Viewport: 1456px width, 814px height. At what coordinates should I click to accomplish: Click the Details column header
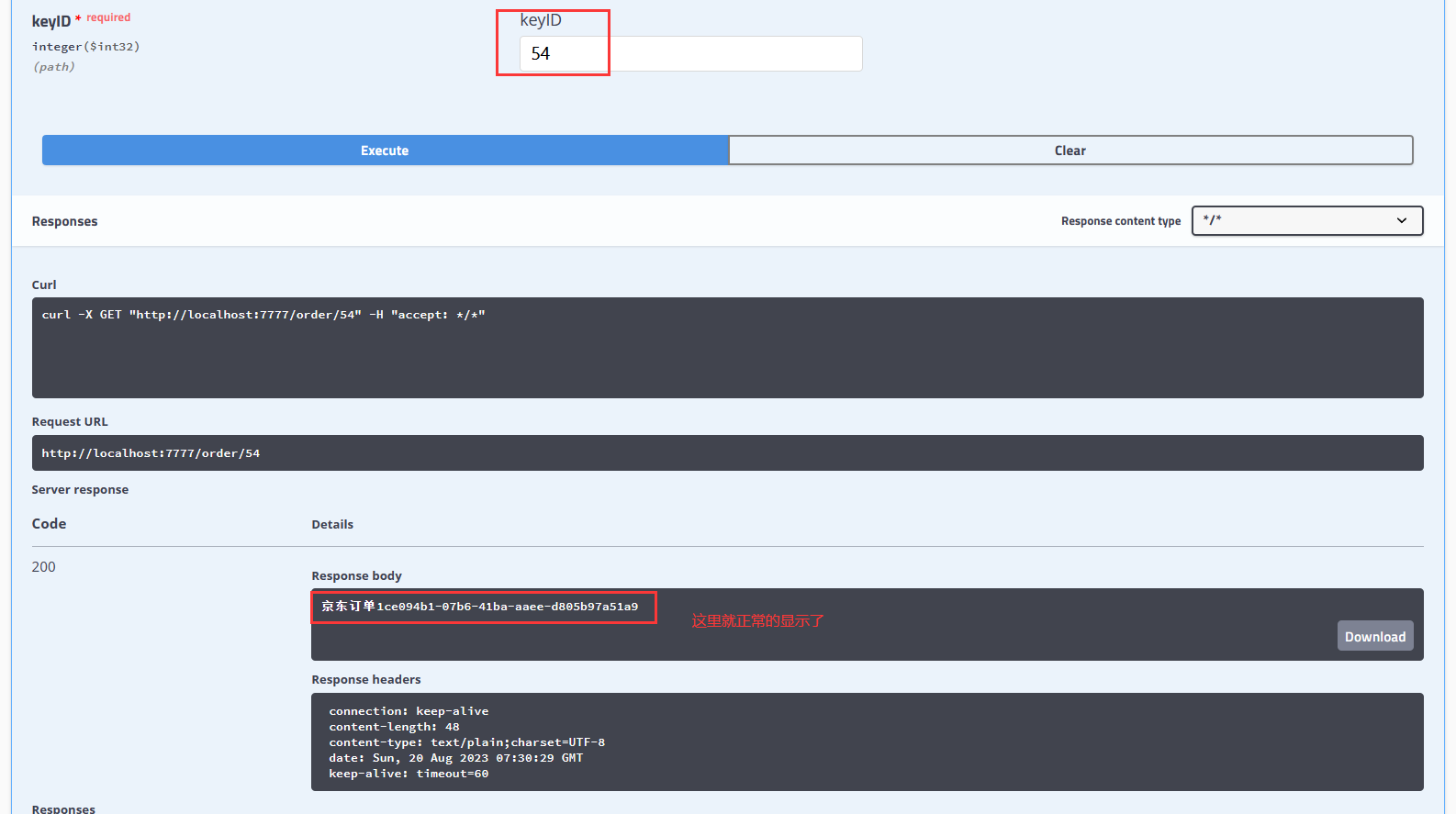pyautogui.click(x=332, y=524)
